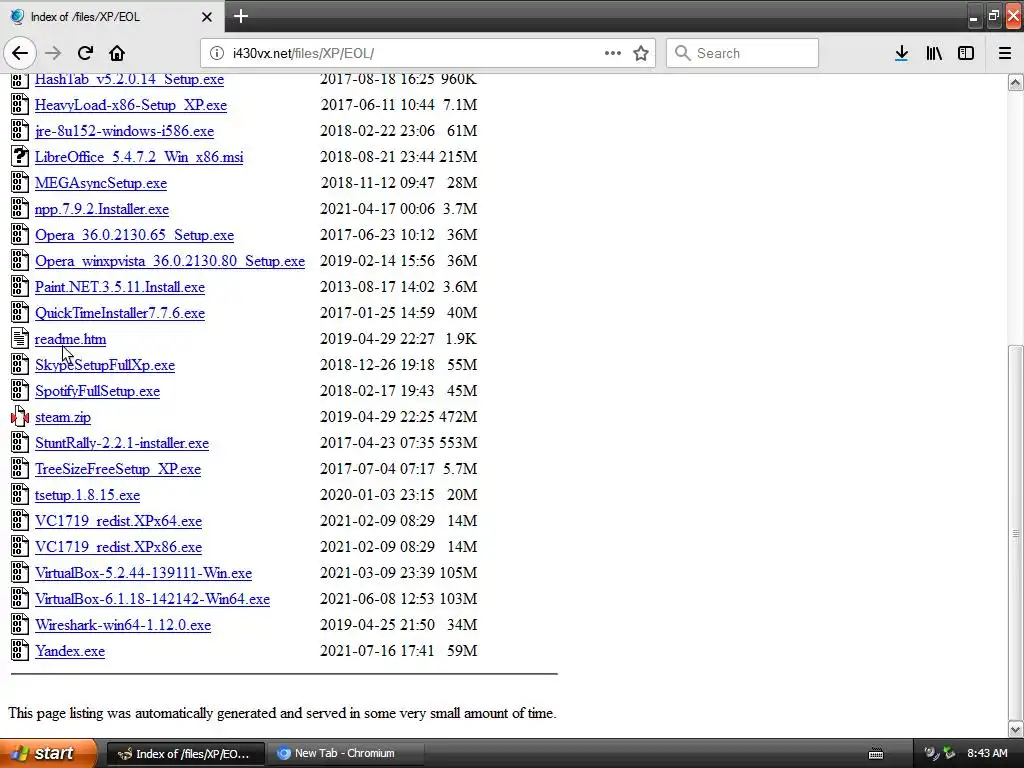Screen dimensions: 1024x768
Task: Download VirtualBox-5.2.44-139111-Win.exe
Action: 143,573
